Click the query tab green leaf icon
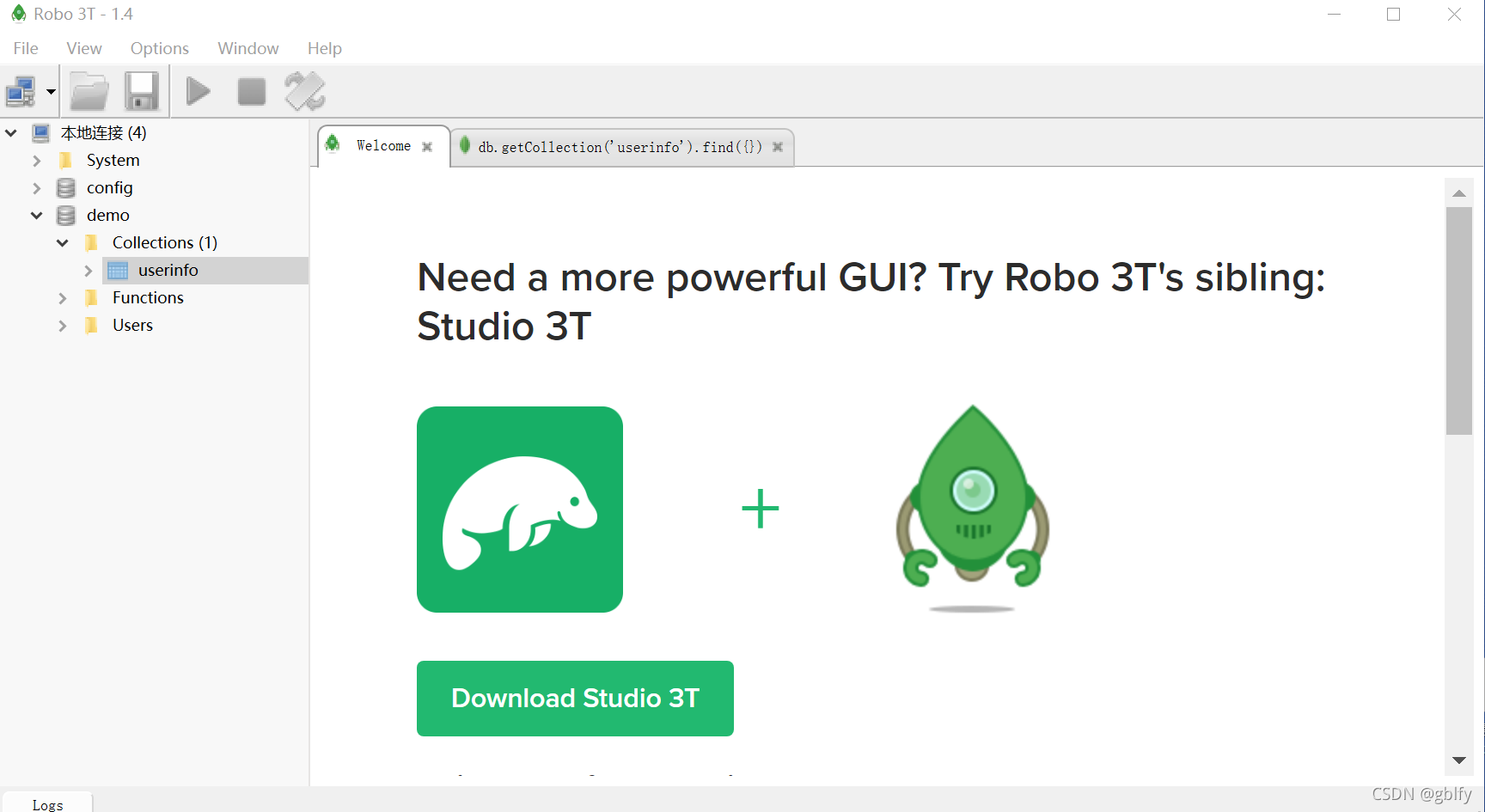Screen dimensions: 1485x812 click(x=465, y=145)
